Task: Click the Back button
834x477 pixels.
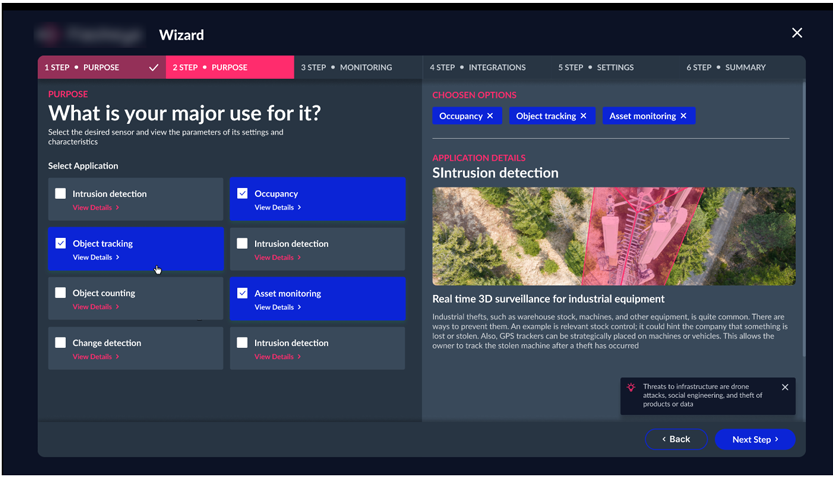Action: tap(676, 439)
